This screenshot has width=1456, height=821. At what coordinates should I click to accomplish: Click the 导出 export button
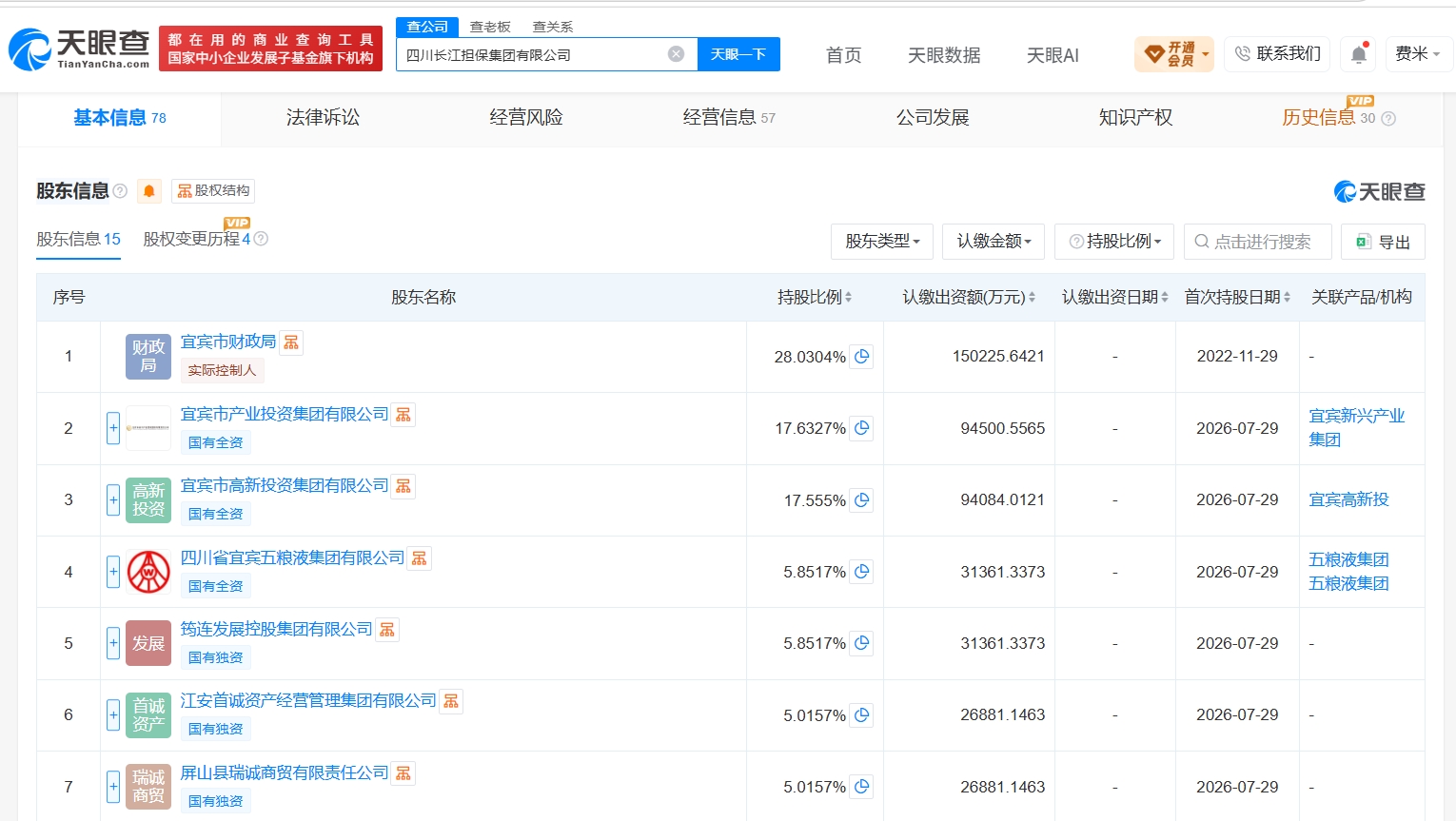coord(1383,242)
